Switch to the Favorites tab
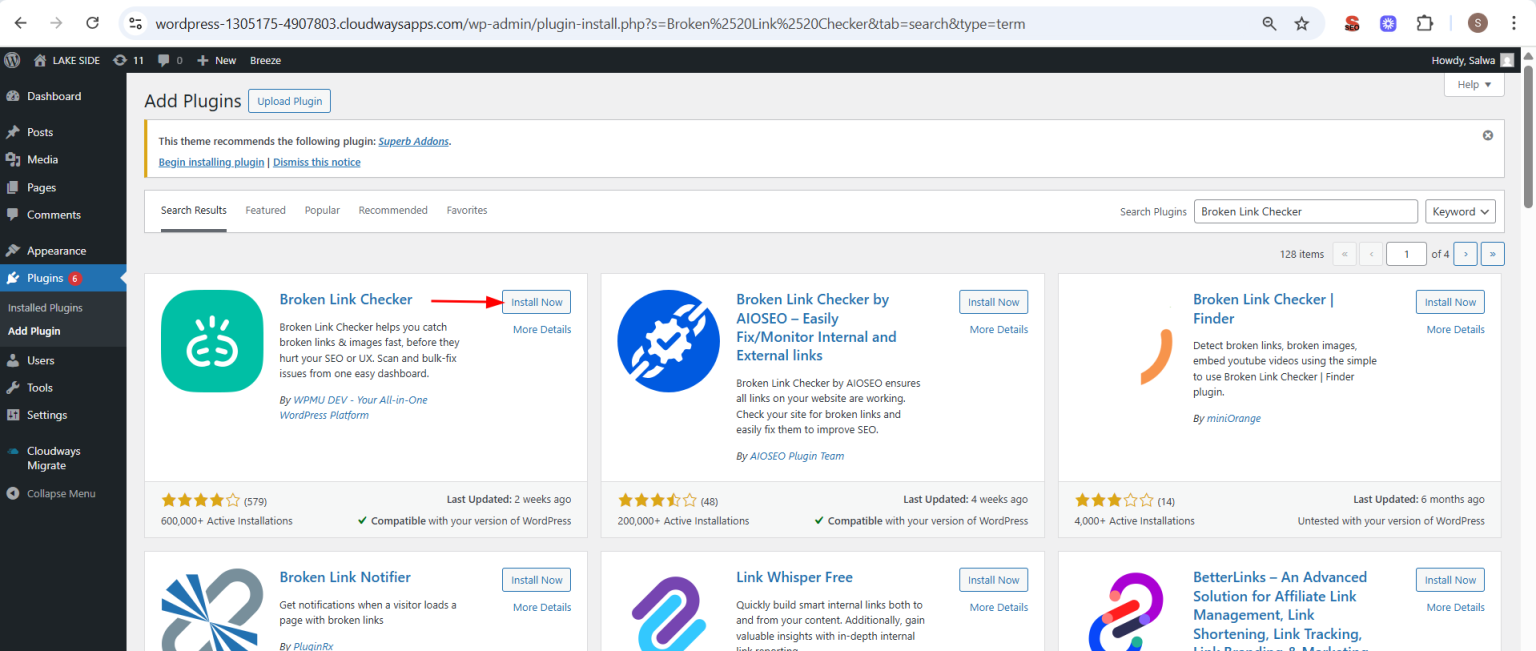 [x=467, y=210]
